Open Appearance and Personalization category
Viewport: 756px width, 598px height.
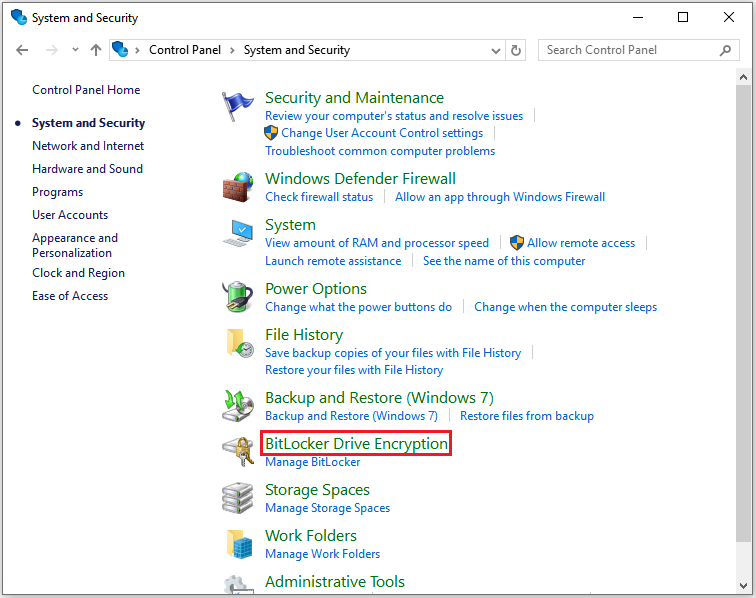75,245
